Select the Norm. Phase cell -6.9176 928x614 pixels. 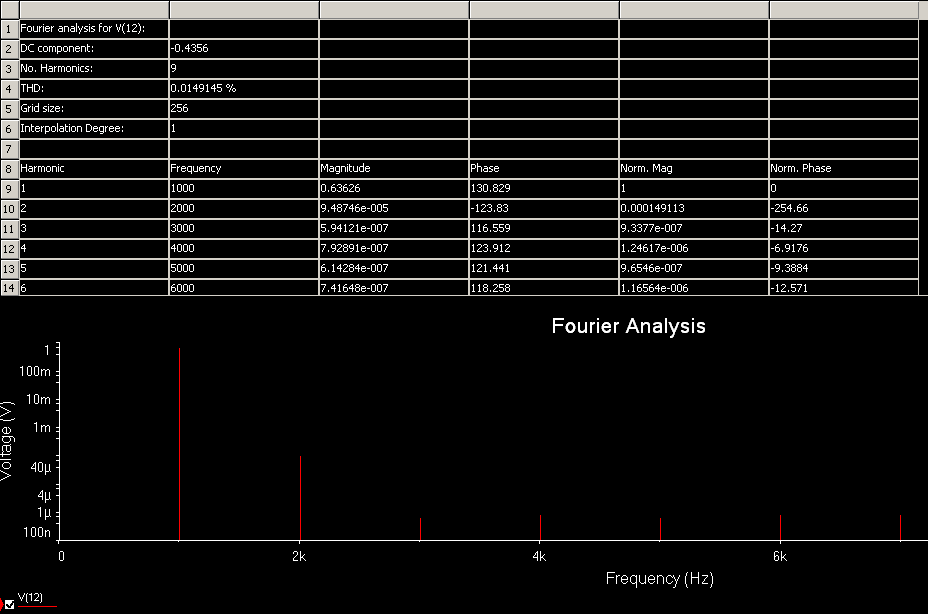(844, 248)
